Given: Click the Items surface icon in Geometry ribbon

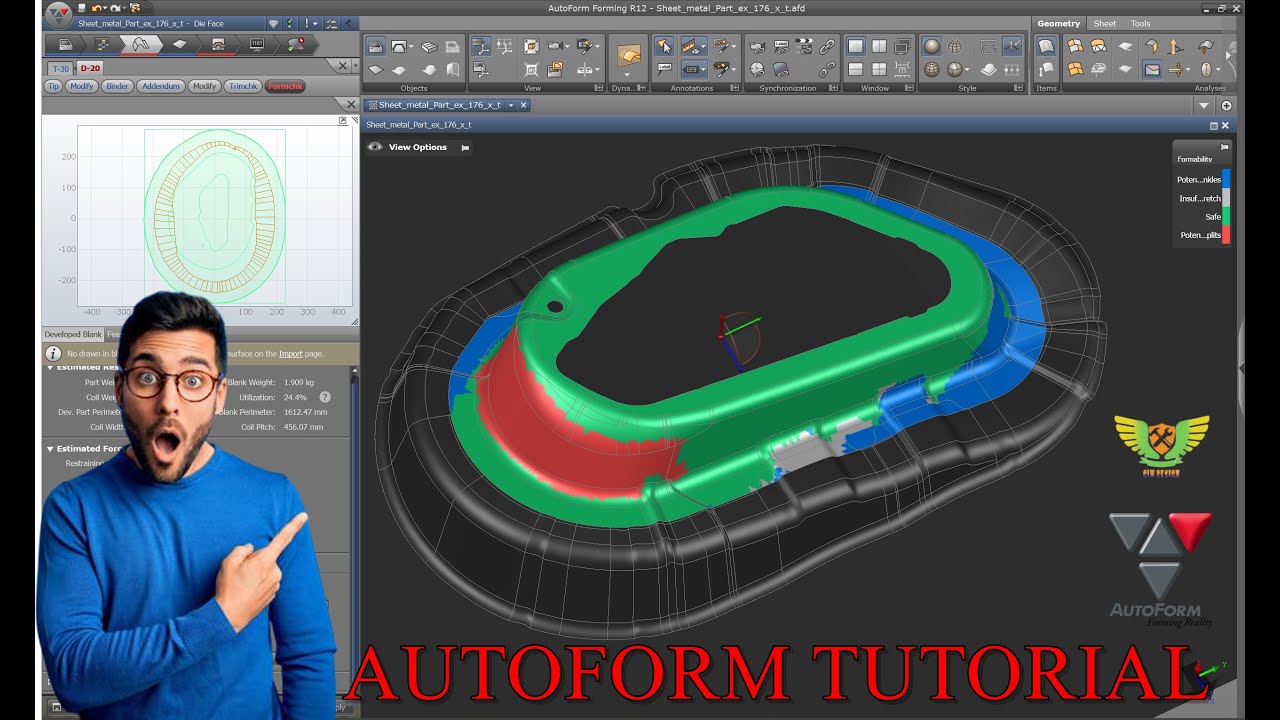Looking at the screenshot, I should click(x=1046, y=46).
